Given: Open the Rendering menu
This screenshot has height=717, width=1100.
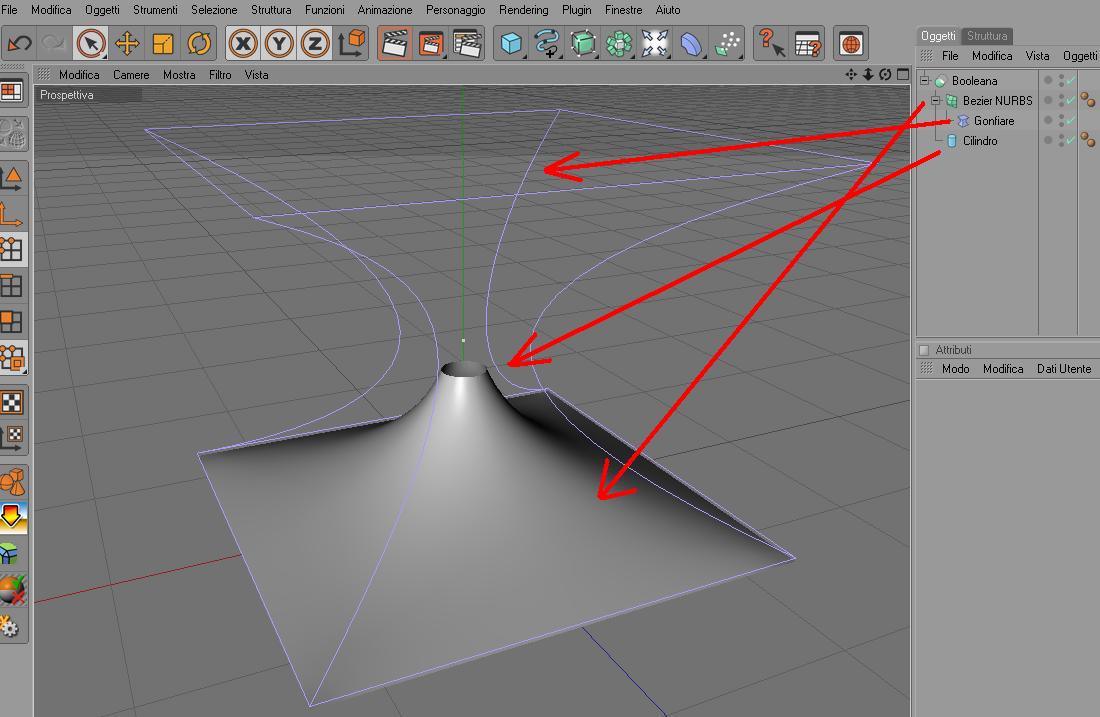Looking at the screenshot, I should pyautogui.click(x=523, y=10).
